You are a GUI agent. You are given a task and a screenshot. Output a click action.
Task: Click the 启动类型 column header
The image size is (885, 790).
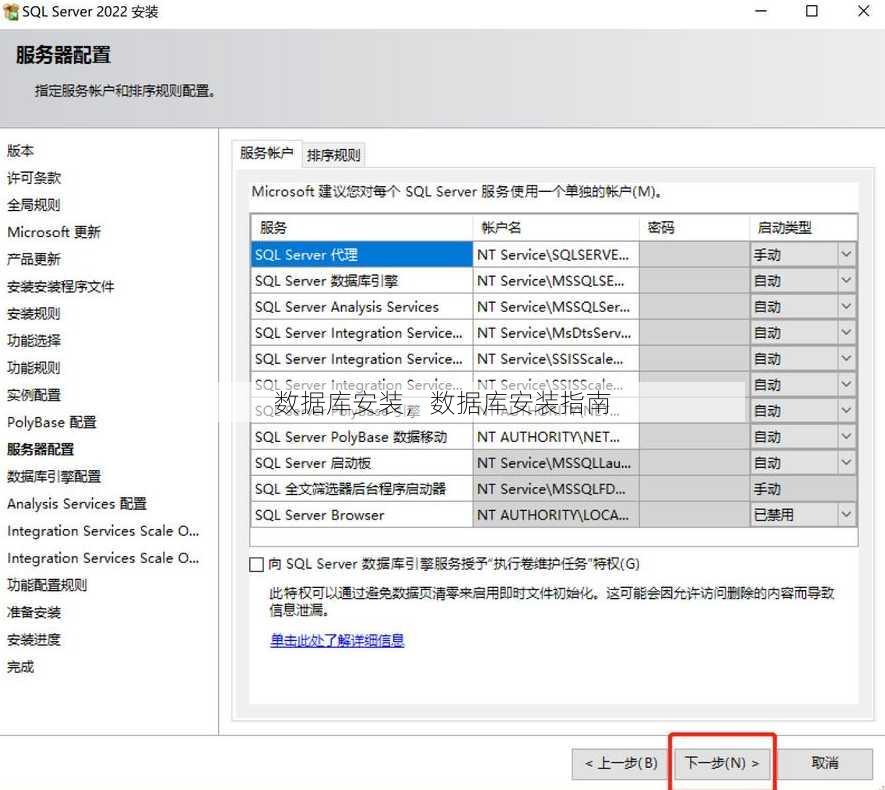coord(803,227)
